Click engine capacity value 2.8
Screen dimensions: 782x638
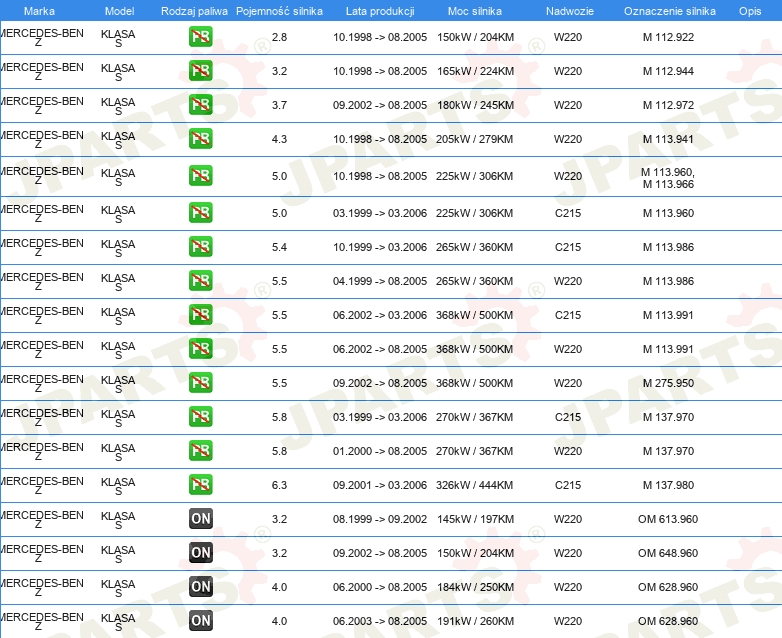click(279, 37)
